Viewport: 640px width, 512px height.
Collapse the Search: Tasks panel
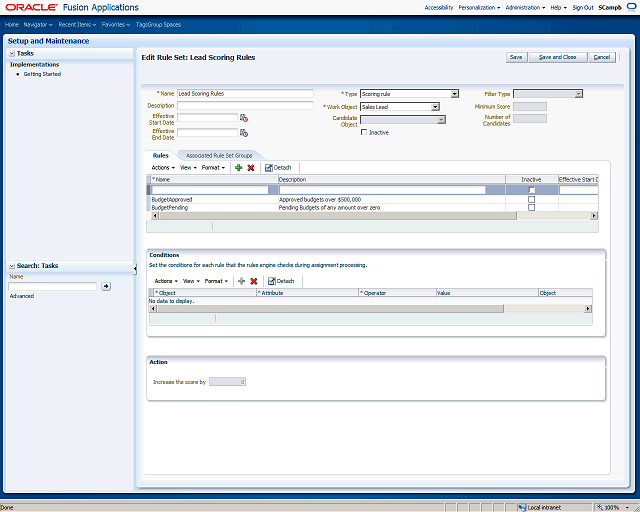tap(12, 266)
